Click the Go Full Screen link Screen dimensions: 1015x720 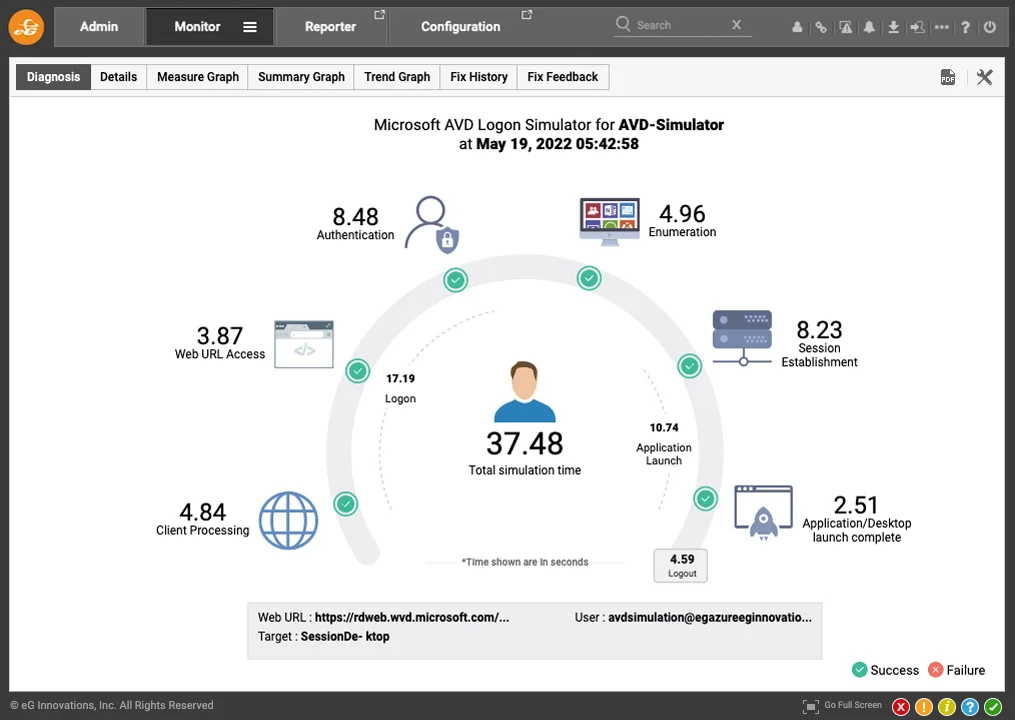coord(853,705)
